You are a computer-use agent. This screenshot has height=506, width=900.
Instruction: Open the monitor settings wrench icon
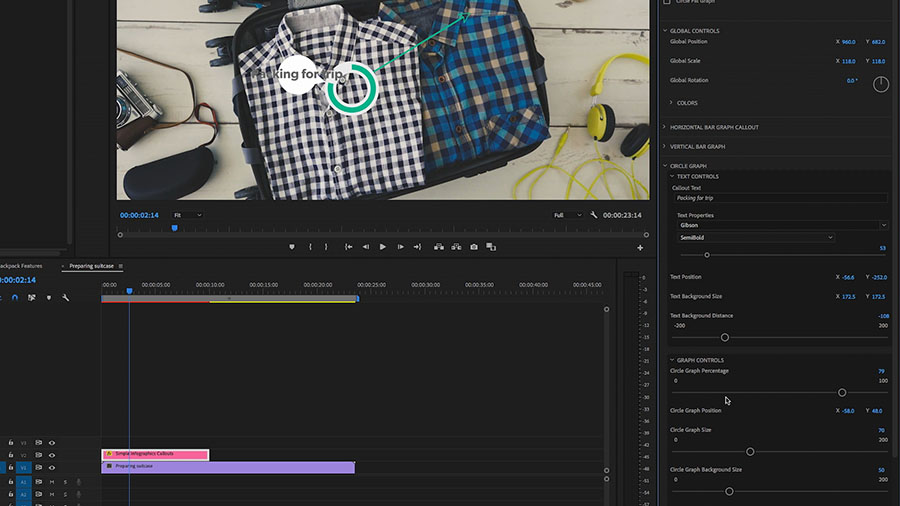tap(594, 215)
